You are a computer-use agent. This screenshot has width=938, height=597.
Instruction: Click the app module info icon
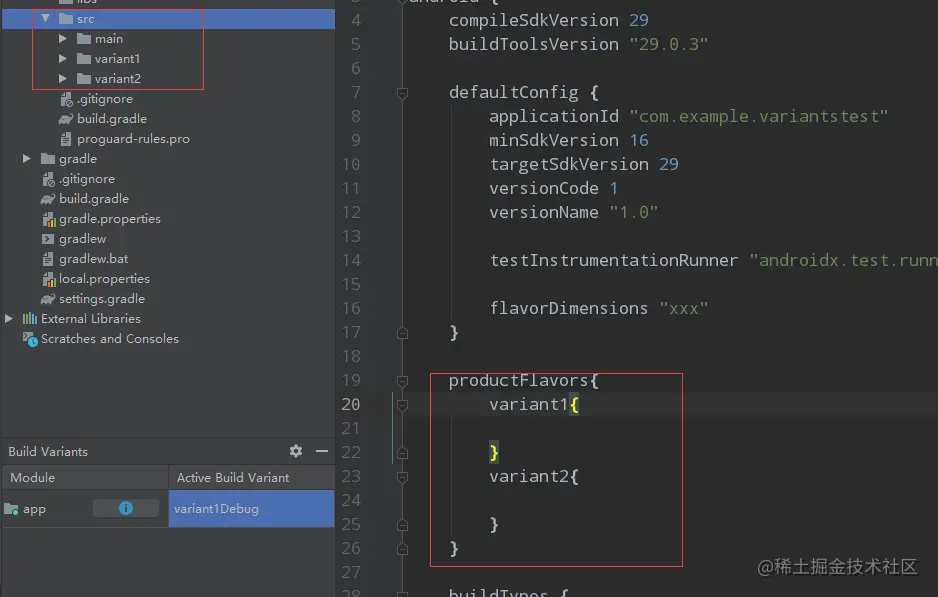click(x=126, y=508)
